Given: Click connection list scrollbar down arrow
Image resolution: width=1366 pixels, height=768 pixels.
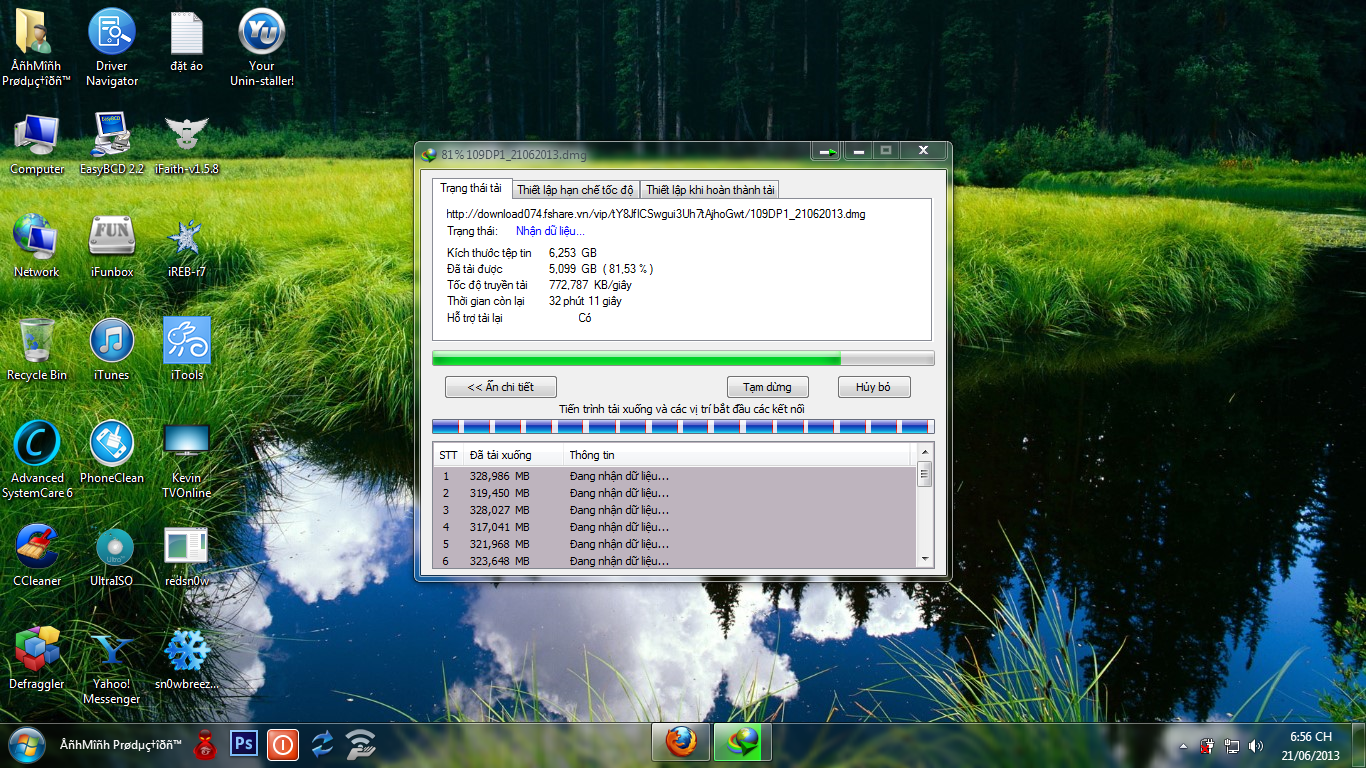Looking at the screenshot, I should coord(925,559).
